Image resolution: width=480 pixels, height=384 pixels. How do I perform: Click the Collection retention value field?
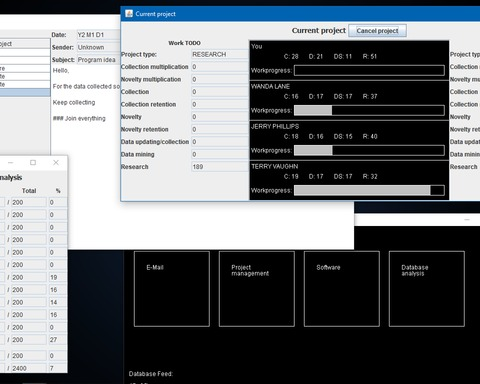tap(220, 104)
